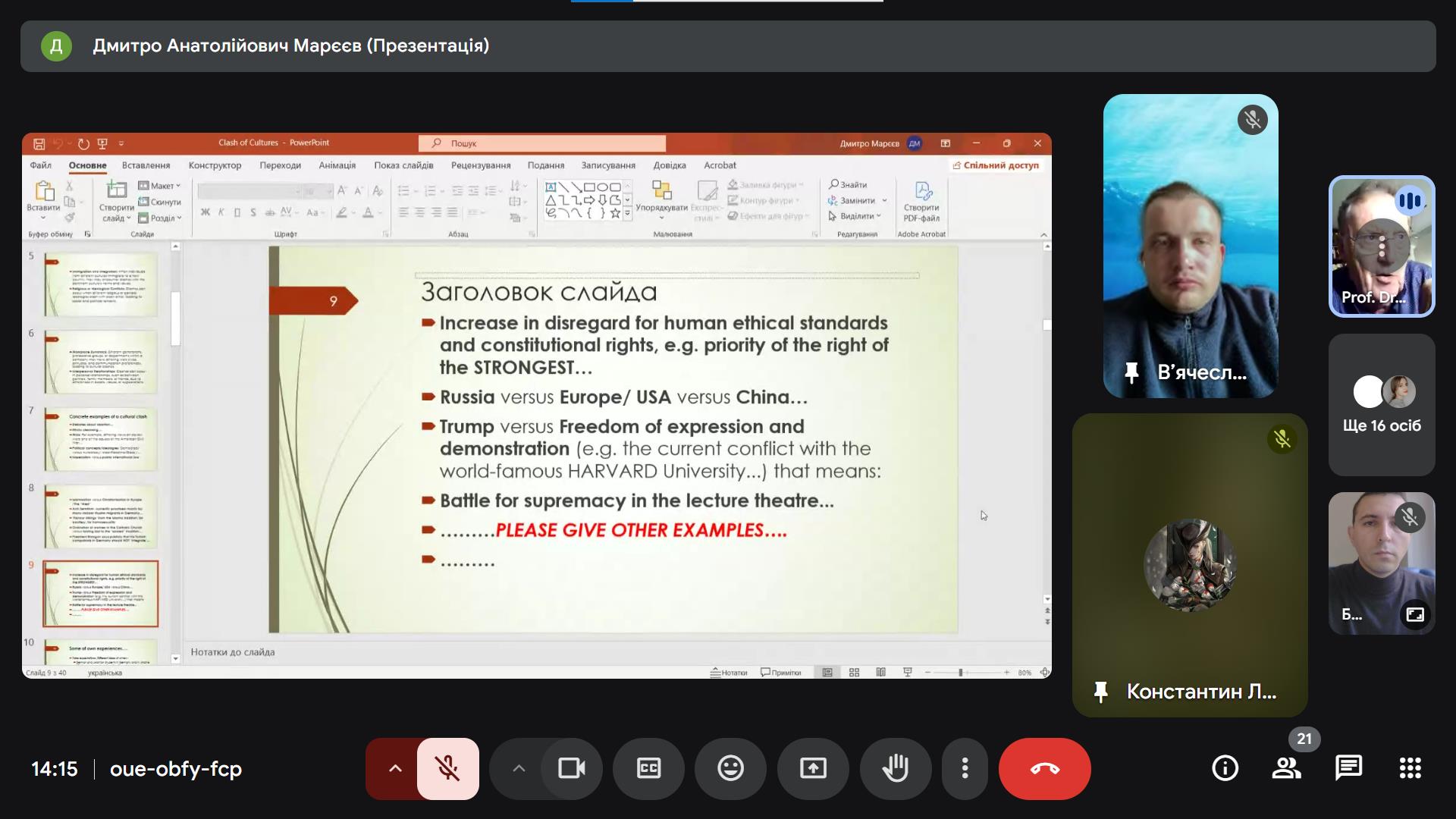The height and width of the screenshot is (819, 1456).
Task: Select slide 8 thumbnail in the panel
Action: [101, 517]
